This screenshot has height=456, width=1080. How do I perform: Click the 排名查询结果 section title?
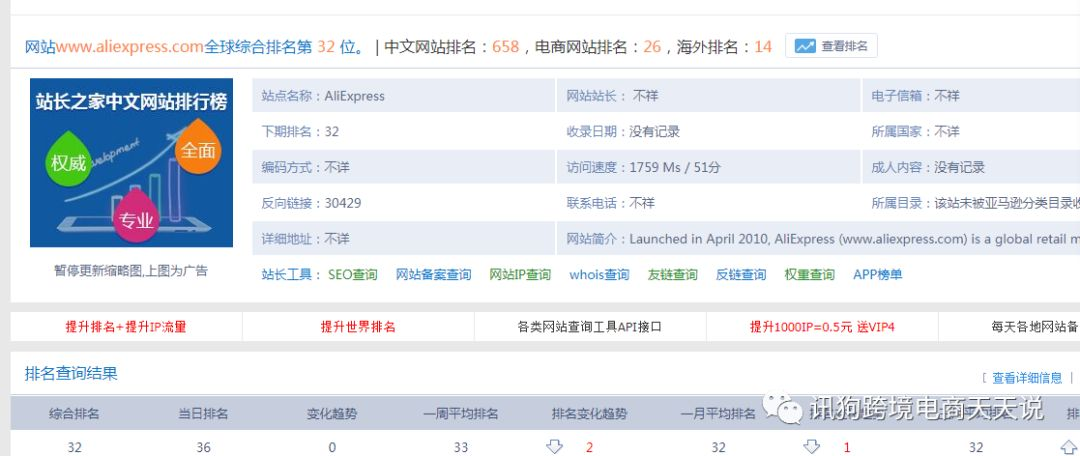pyautogui.click(x=71, y=373)
